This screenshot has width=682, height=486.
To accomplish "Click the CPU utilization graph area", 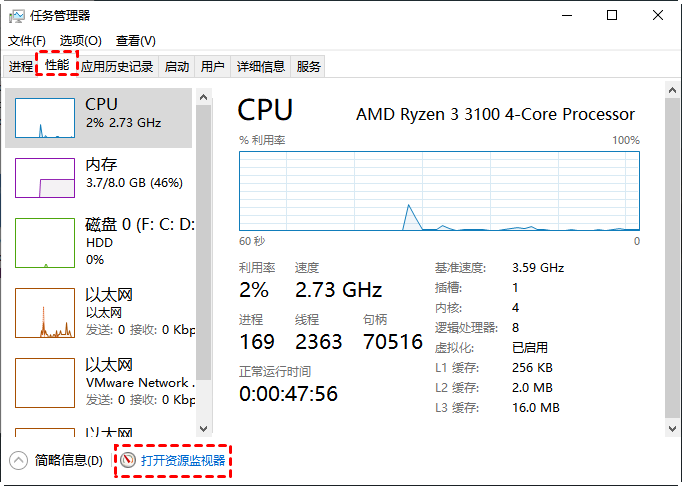I will pyautogui.click(x=439, y=190).
